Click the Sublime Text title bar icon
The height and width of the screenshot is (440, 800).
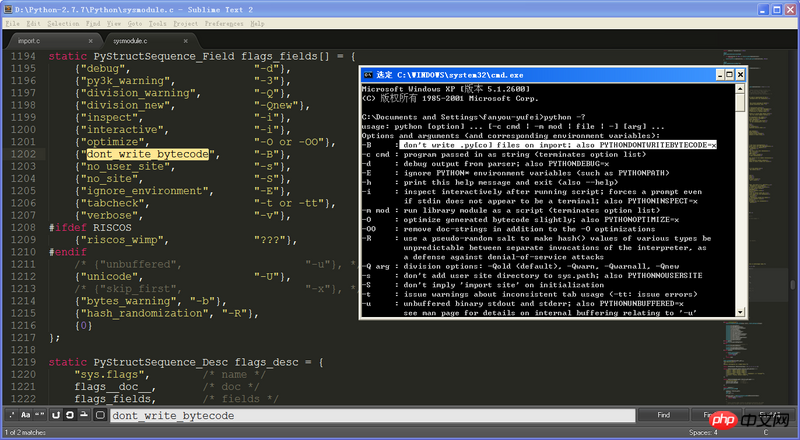(7, 7)
